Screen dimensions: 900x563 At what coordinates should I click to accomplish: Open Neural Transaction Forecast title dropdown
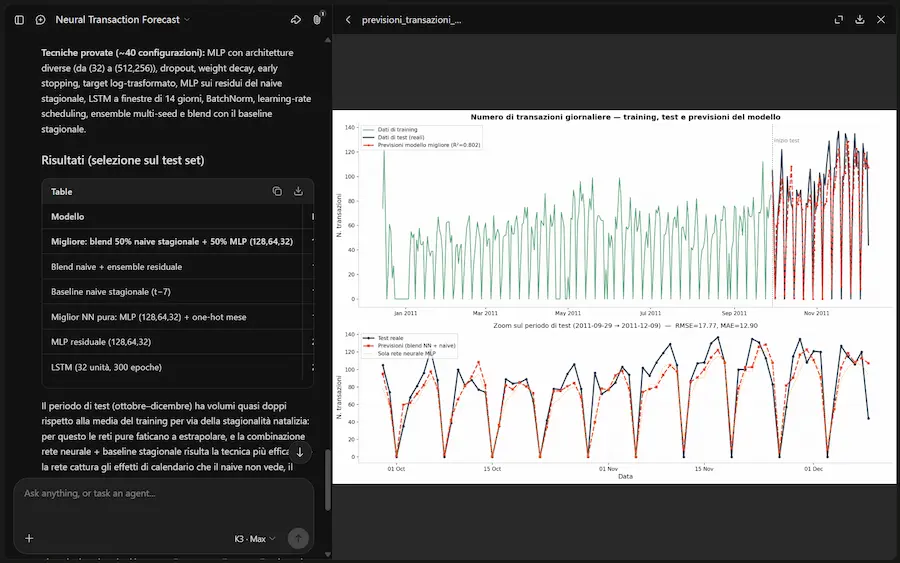click(122, 20)
